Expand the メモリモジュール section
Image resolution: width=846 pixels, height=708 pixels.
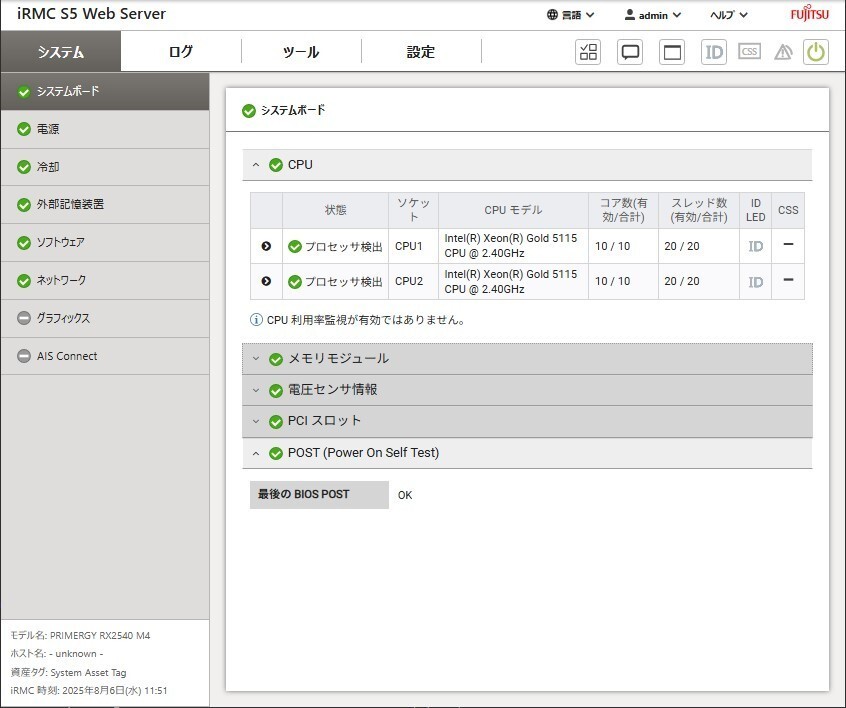[x=338, y=359]
